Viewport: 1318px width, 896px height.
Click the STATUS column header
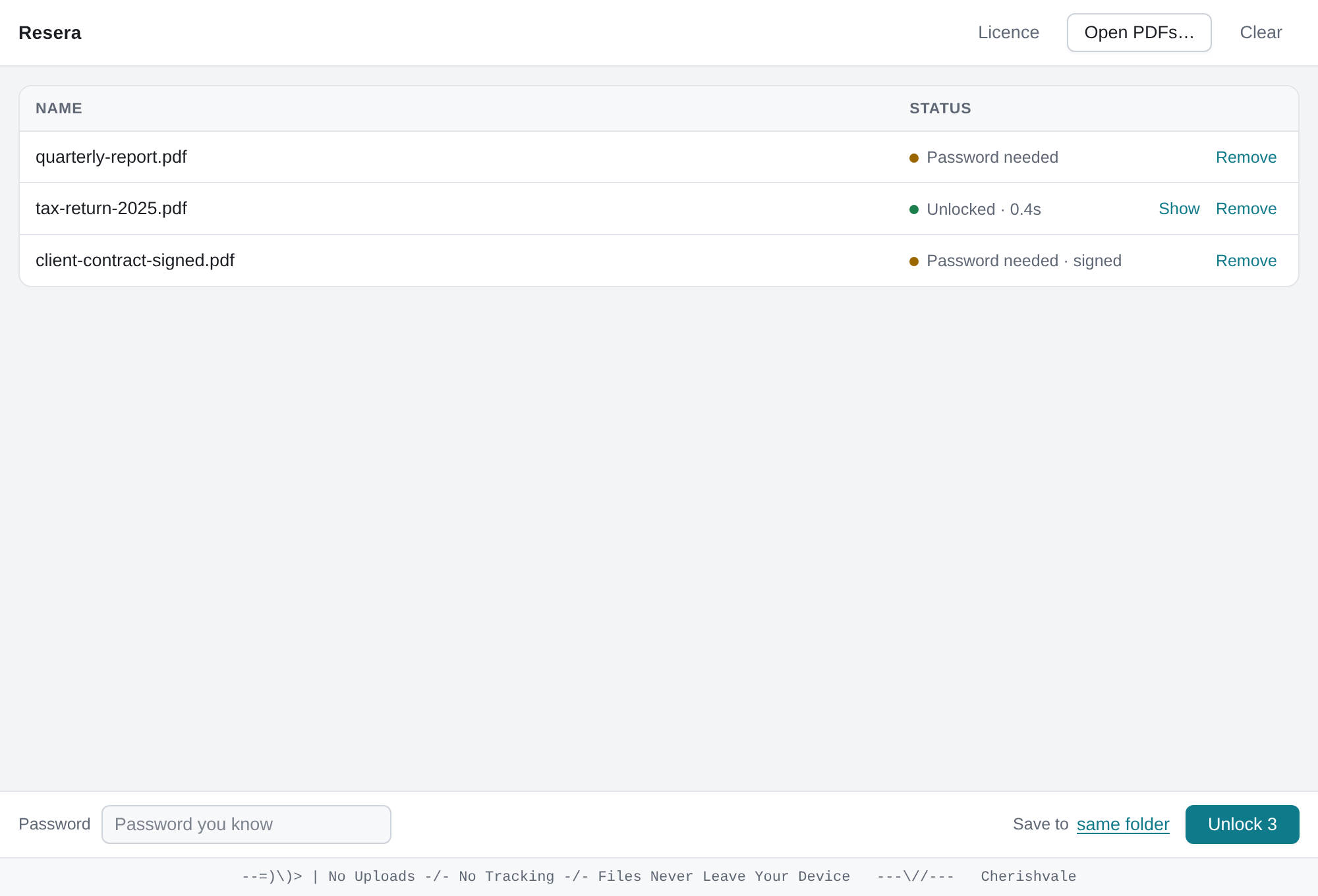940,109
